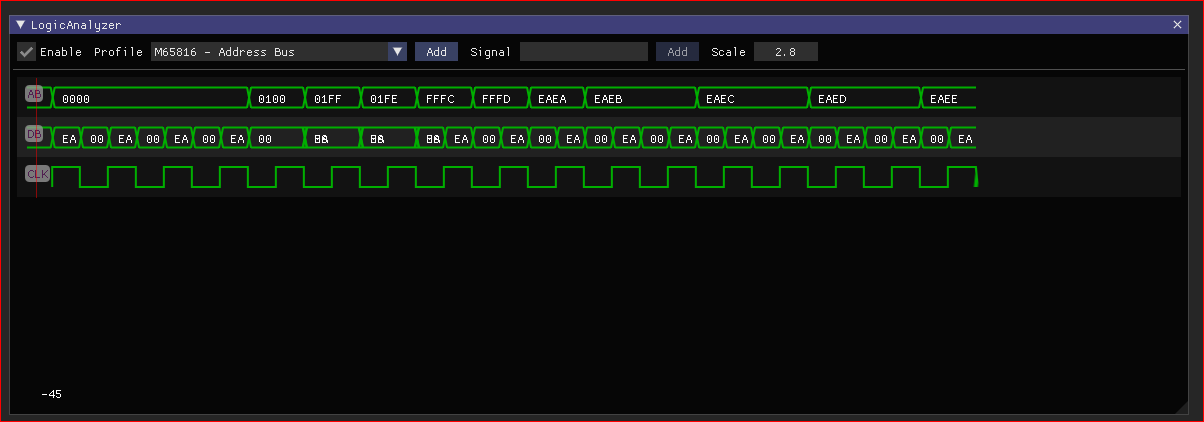Click the AB signal label badge
The width and height of the screenshot is (1204, 422).
pyautogui.click(x=34, y=95)
